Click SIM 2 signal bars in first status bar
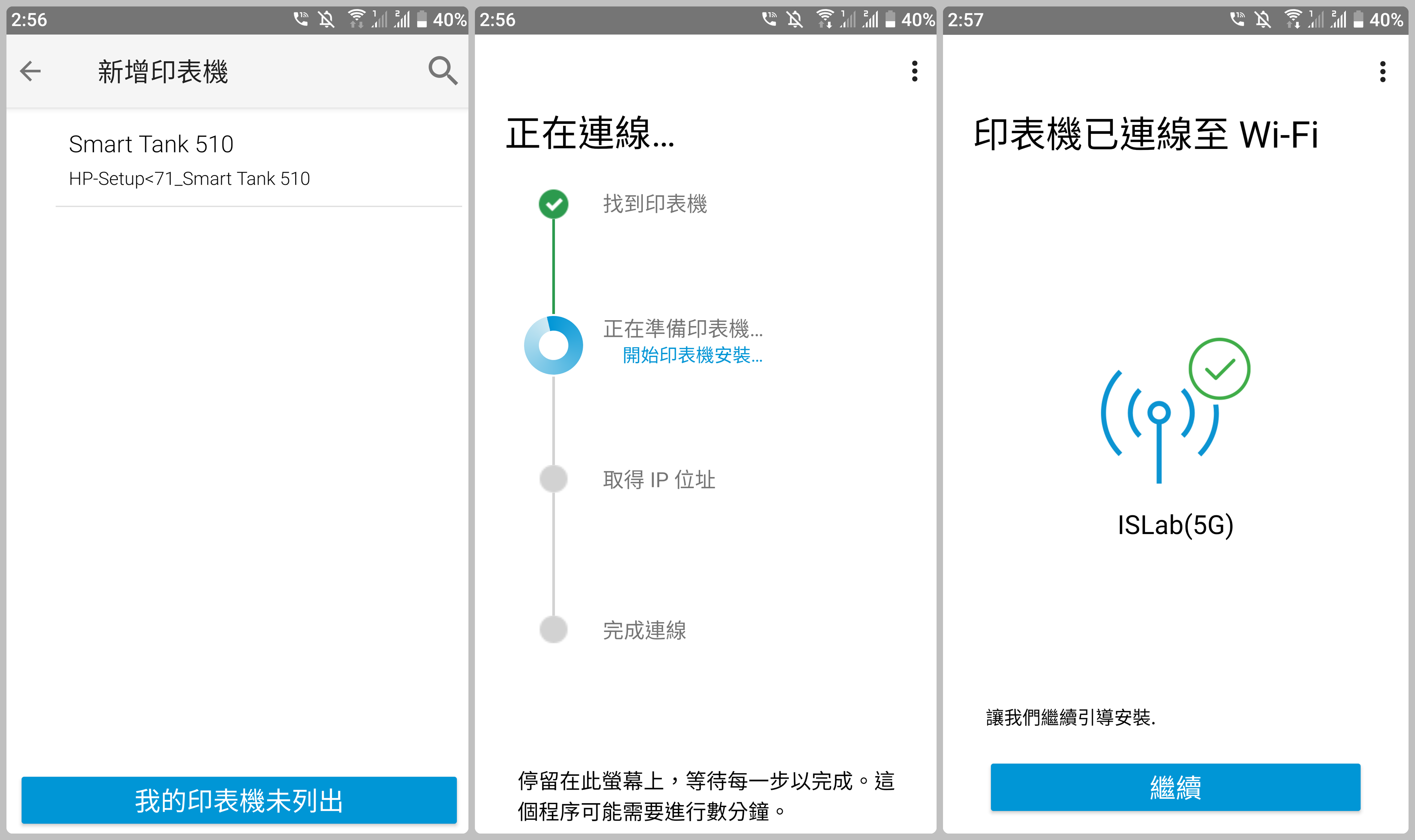Screen dimensions: 1415x840 point(402,19)
